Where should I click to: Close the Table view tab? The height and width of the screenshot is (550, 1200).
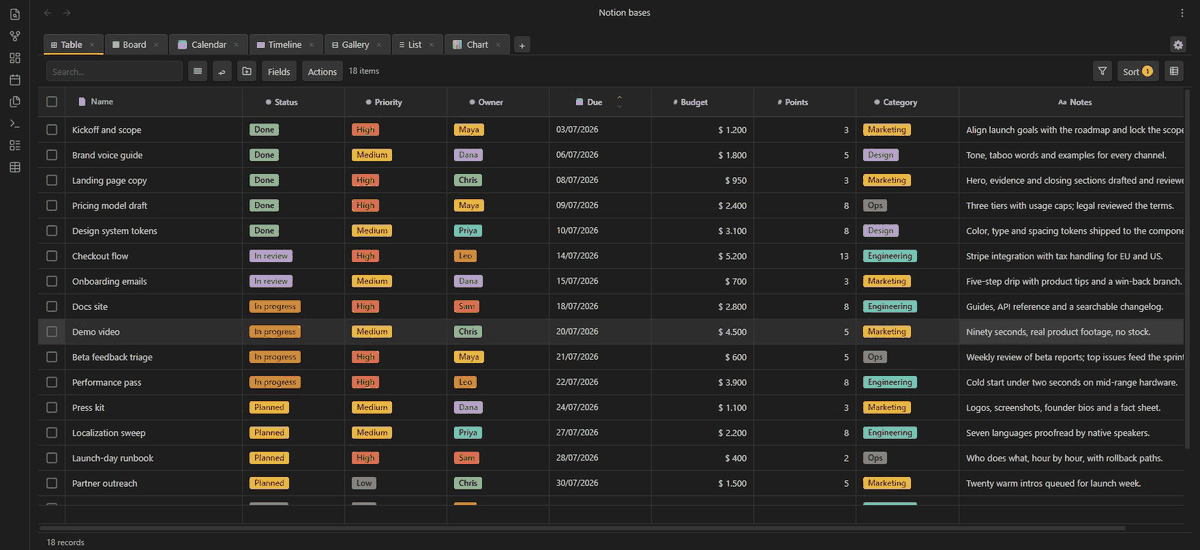[x=92, y=45]
